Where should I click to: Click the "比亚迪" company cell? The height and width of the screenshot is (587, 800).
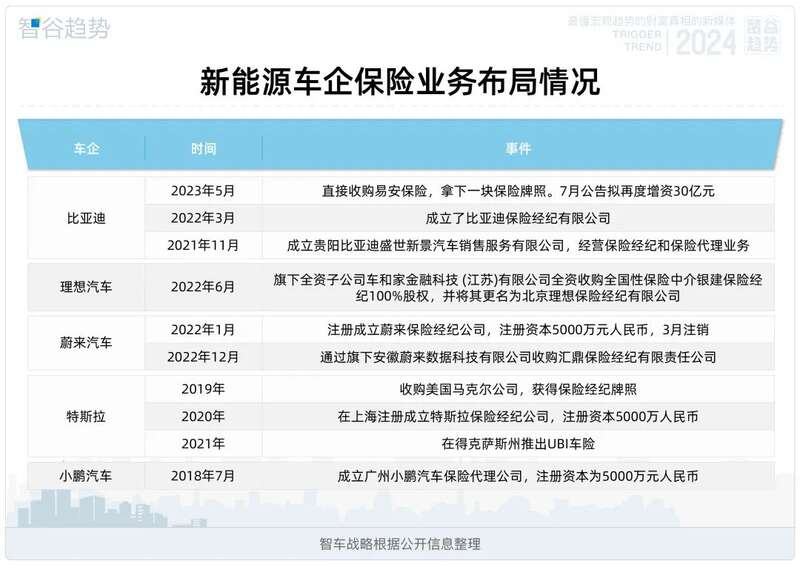[x=86, y=218]
